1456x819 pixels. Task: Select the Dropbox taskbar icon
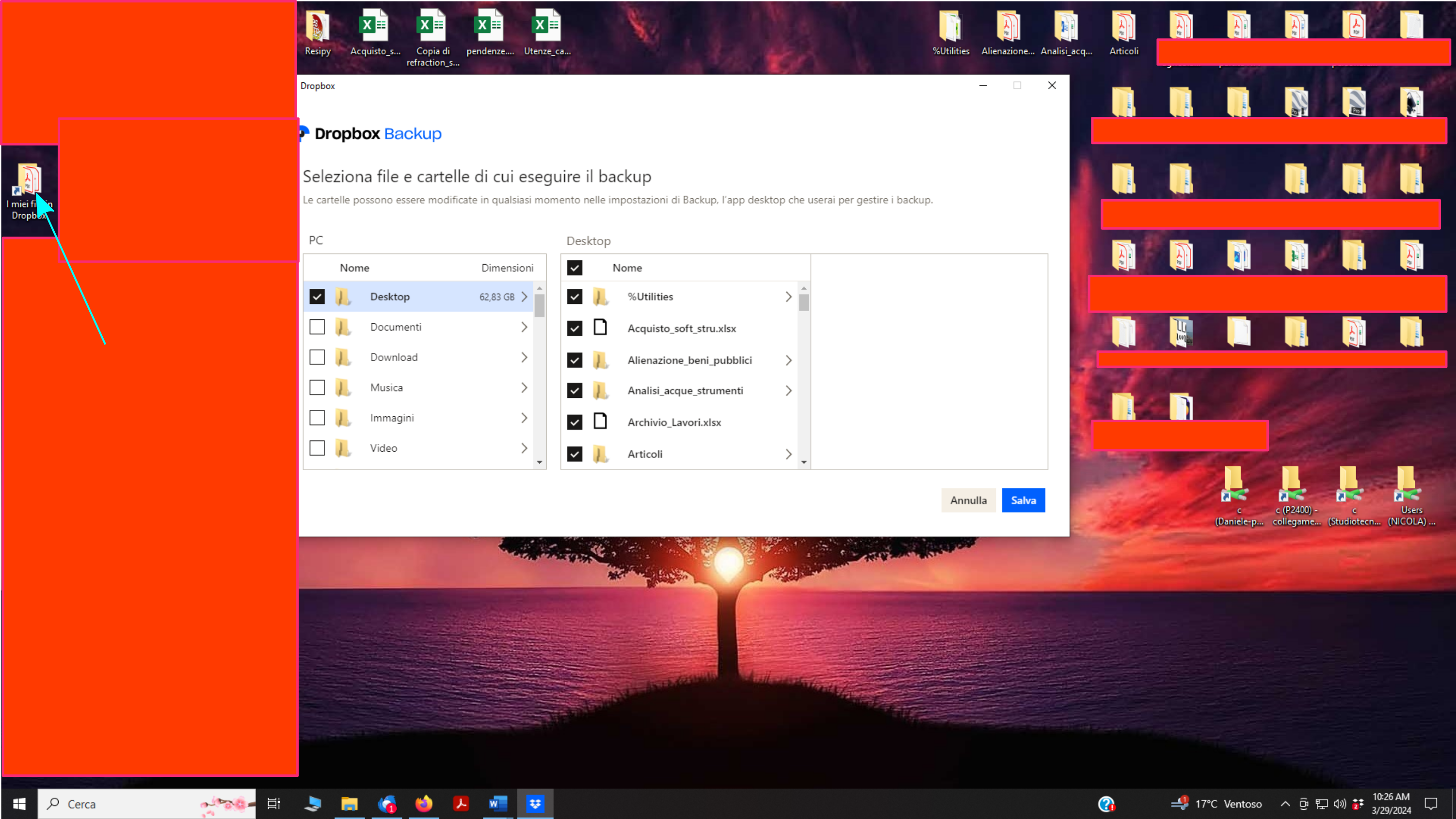[x=535, y=803]
